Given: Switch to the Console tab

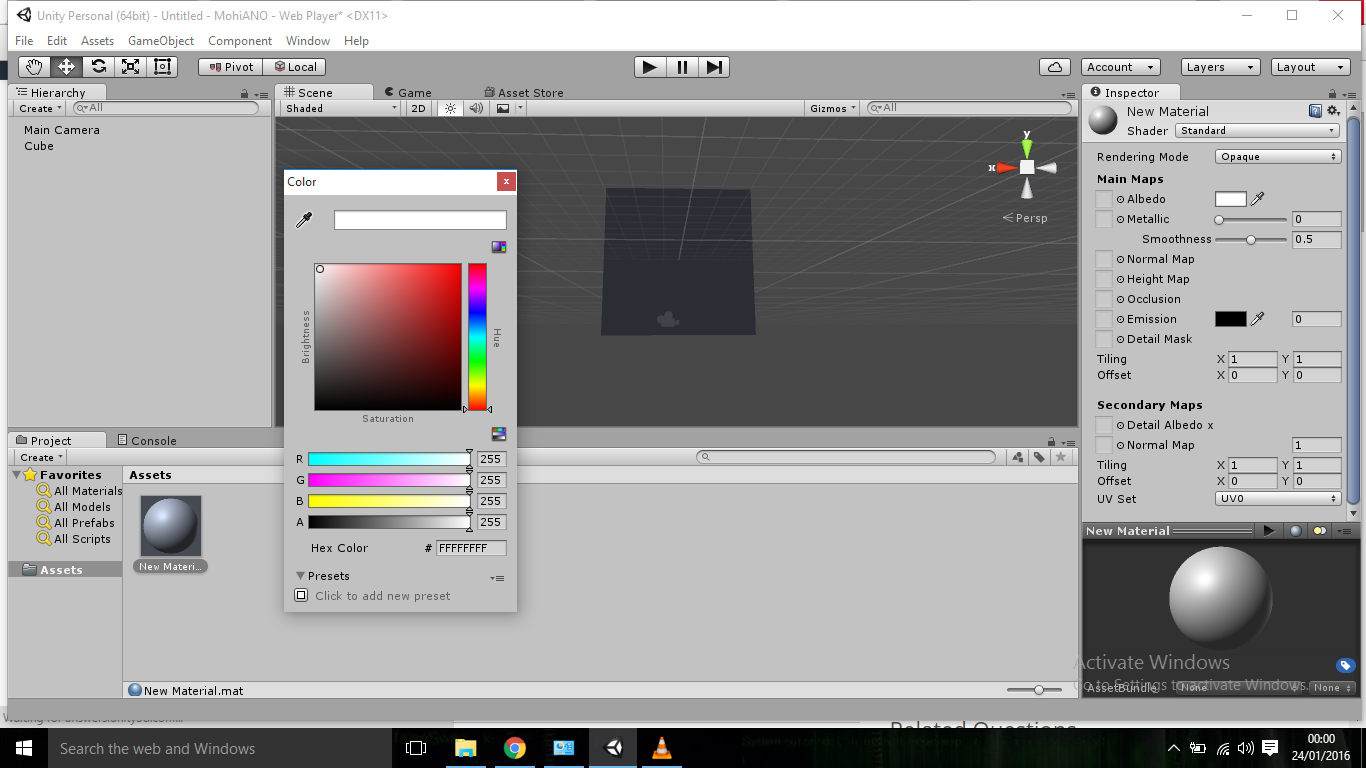Looking at the screenshot, I should point(146,440).
